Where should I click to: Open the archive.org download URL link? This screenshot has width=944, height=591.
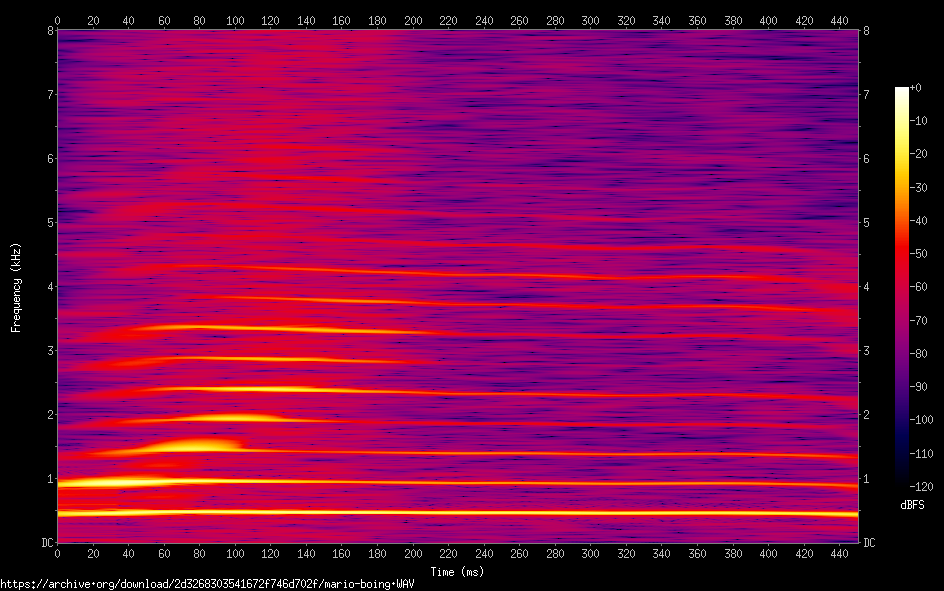coord(207,584)
